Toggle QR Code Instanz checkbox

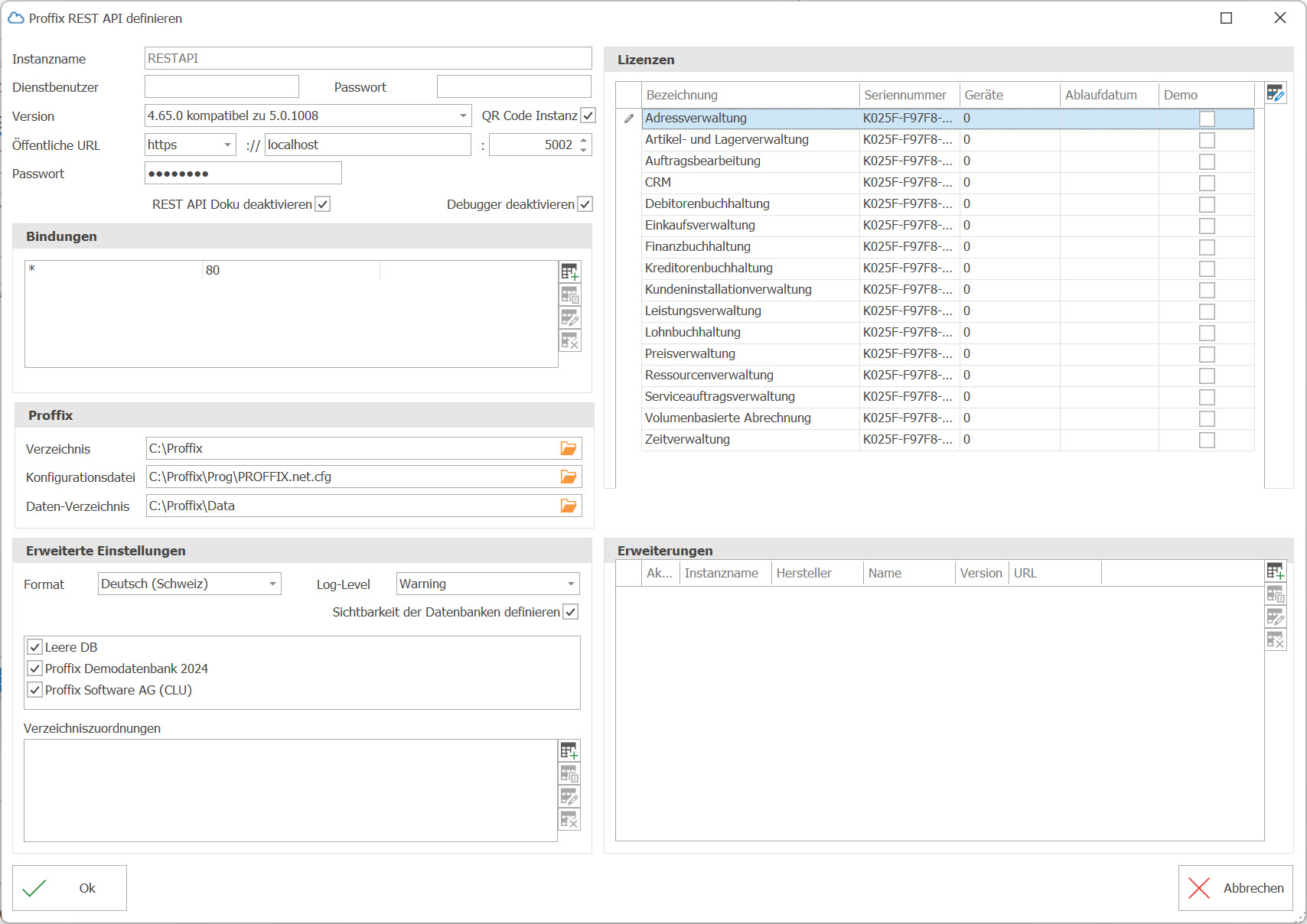tap(588, 115)
